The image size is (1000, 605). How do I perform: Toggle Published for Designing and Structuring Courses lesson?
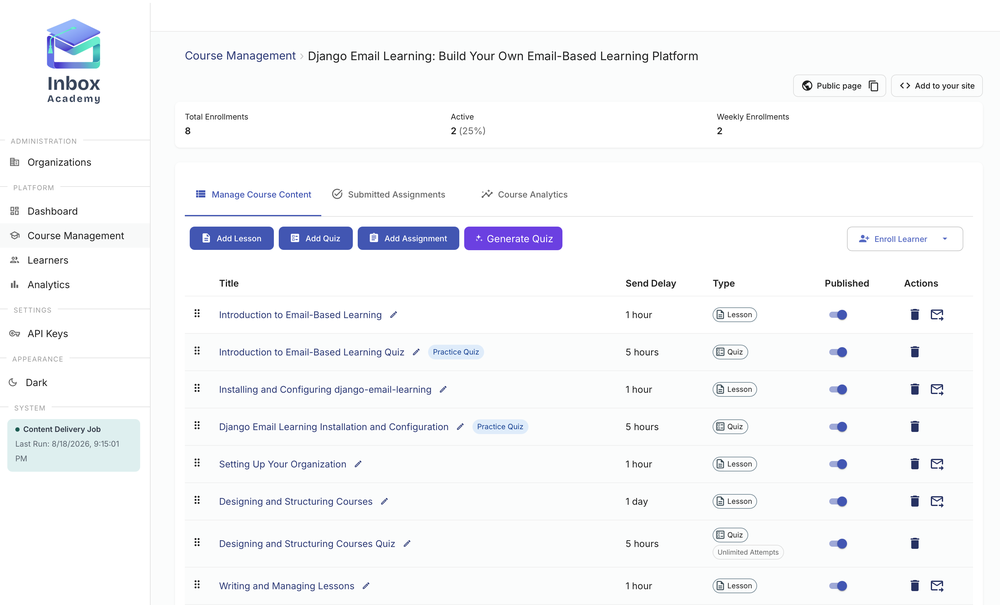(x=838, y=501)
